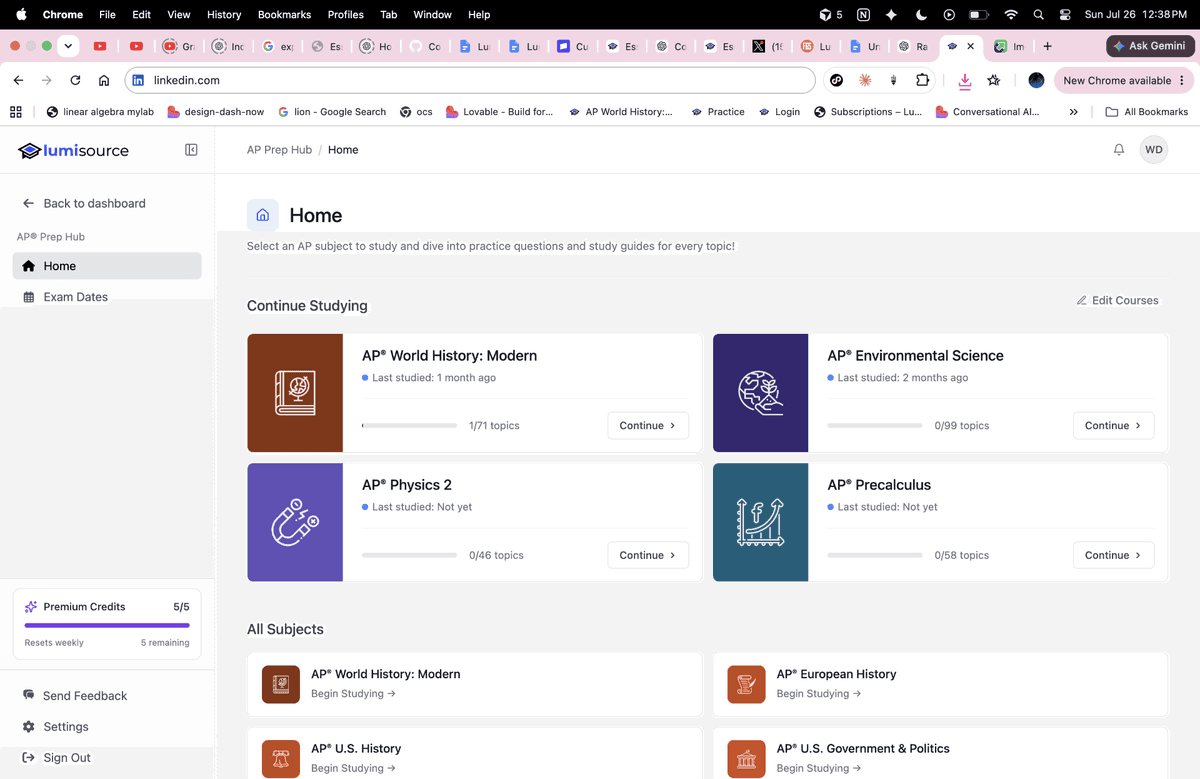Click the home icon beside the Home heading
Image resolution: width=1200 pixels, height=779 pixels.
(263, 215)
